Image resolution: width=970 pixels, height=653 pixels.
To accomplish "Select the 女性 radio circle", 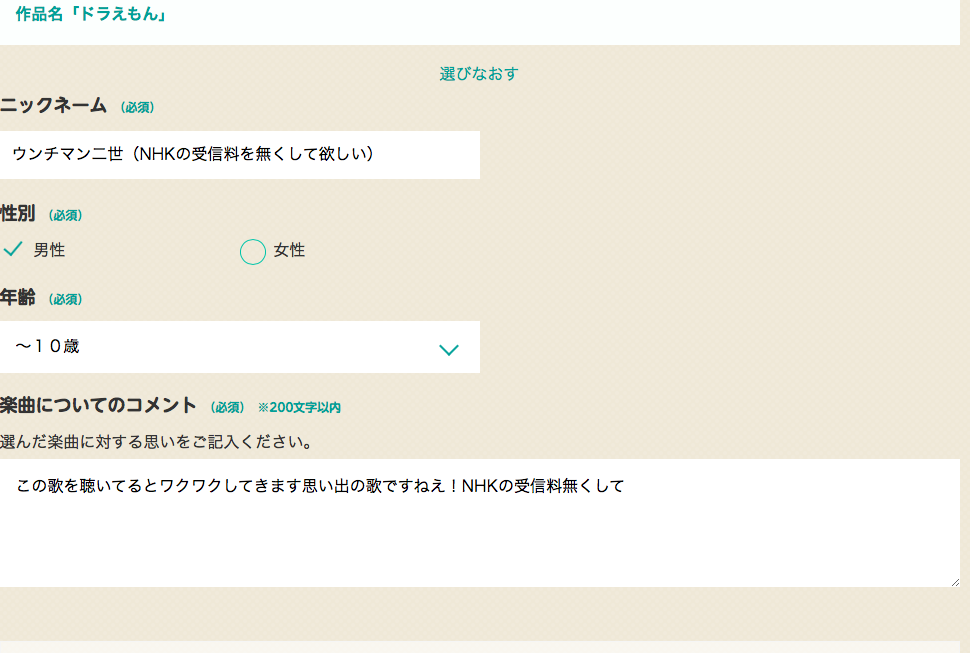I will 253,252.
